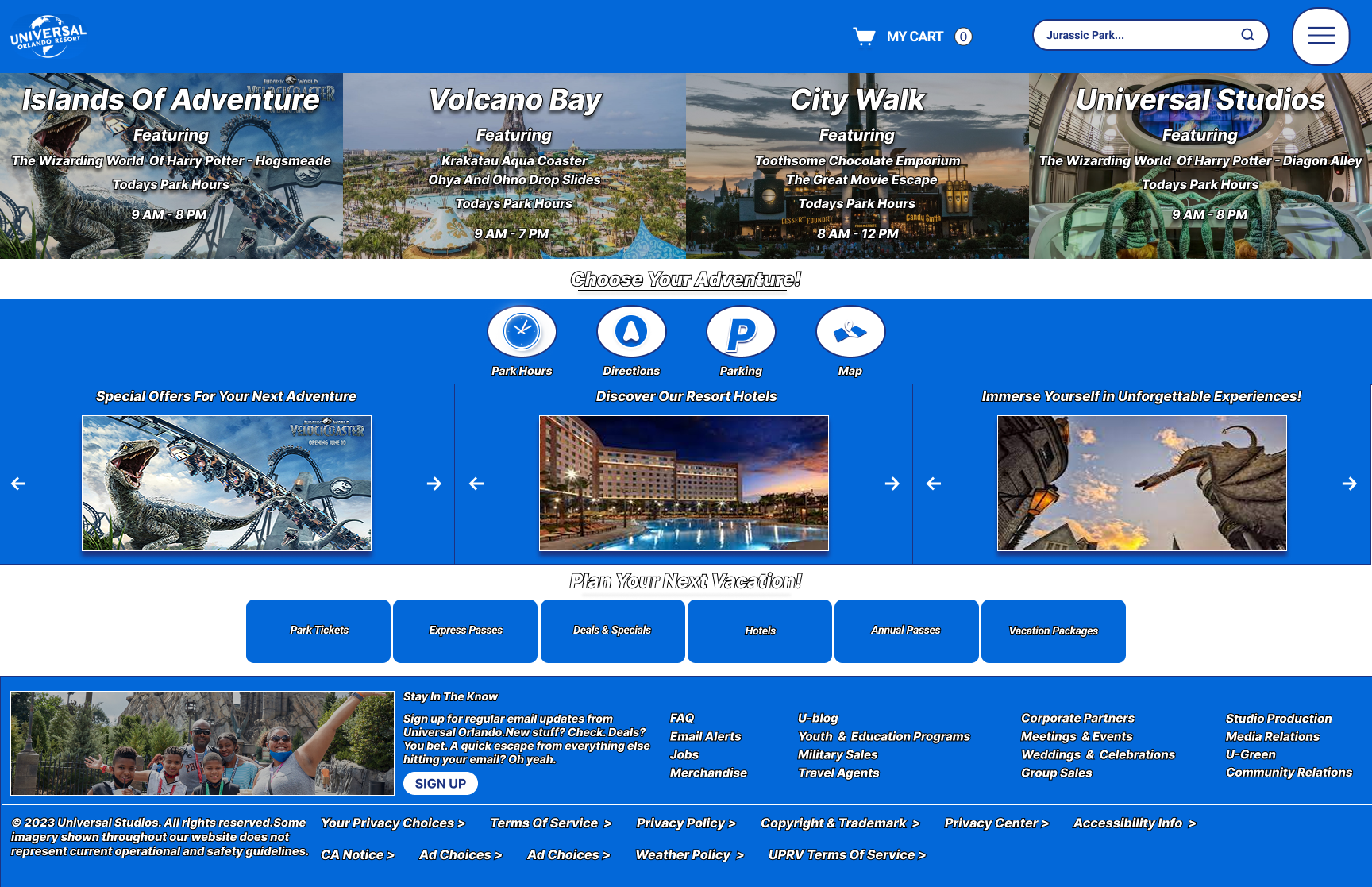This screenshot has height=887, width=1372.
Task: Open the FAQ footer link
Action: pyautogui.click(x=682, y=718)
